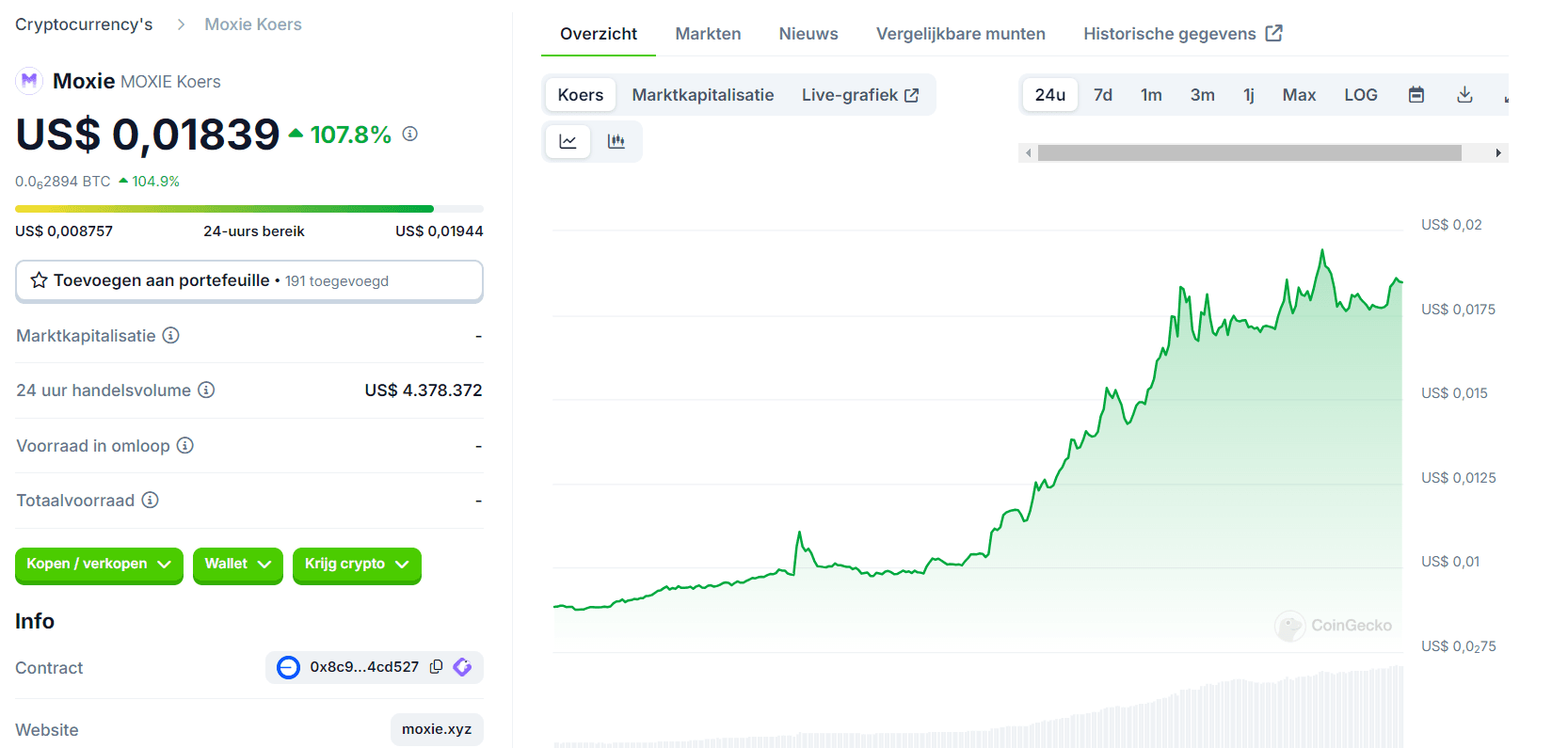This screenshot has width=1568, height=748.
Task: Switch to candlestick chart view
Action: click(x=616, y=141)
